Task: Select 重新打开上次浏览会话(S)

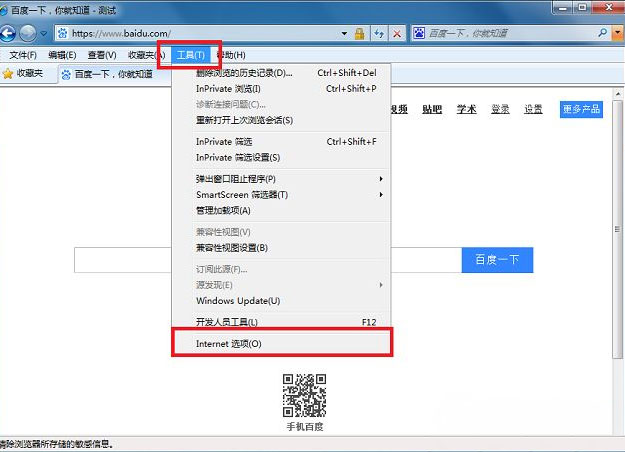Action: 281,120
